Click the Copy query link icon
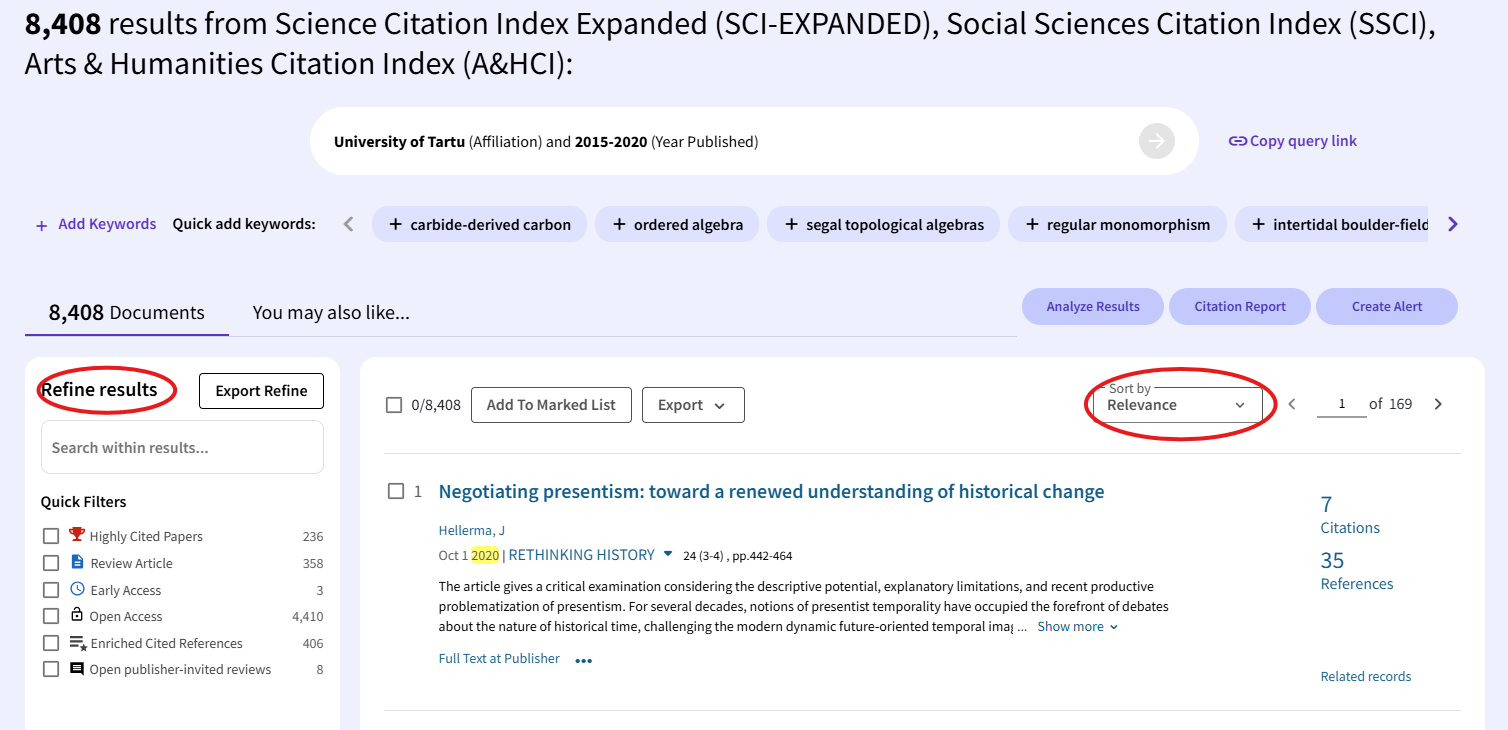Viewport: 1508px width, 730px height. tap(1238, 142)
